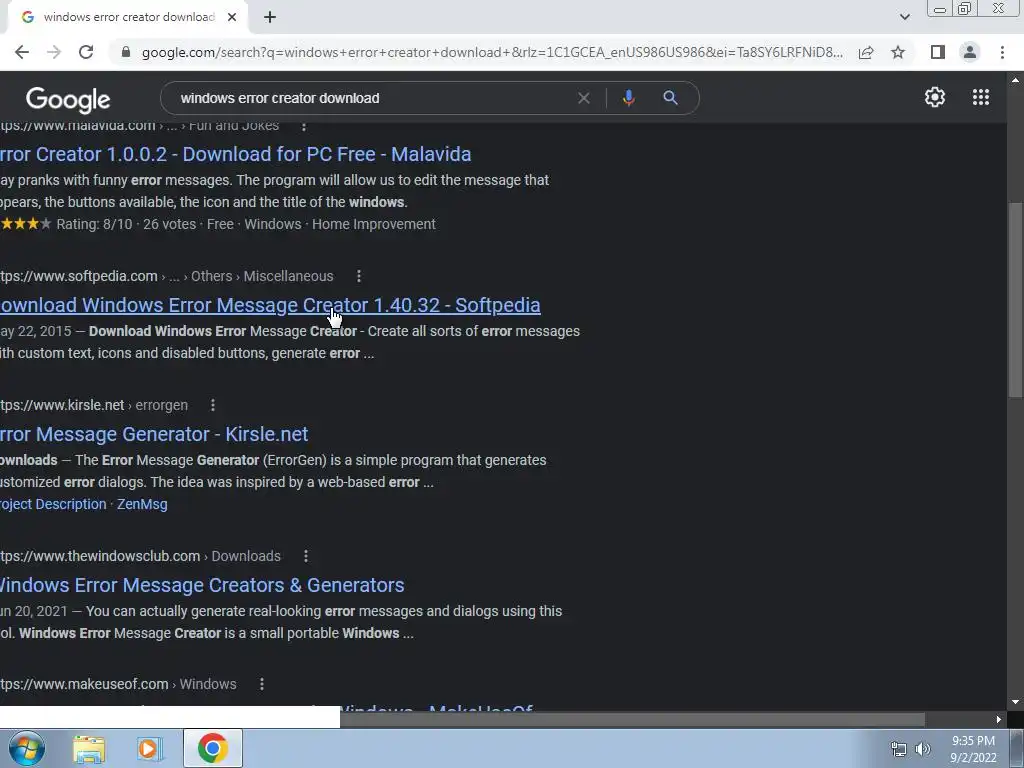
Task: Click the Show desktop strip
Action: point(1017,748)
